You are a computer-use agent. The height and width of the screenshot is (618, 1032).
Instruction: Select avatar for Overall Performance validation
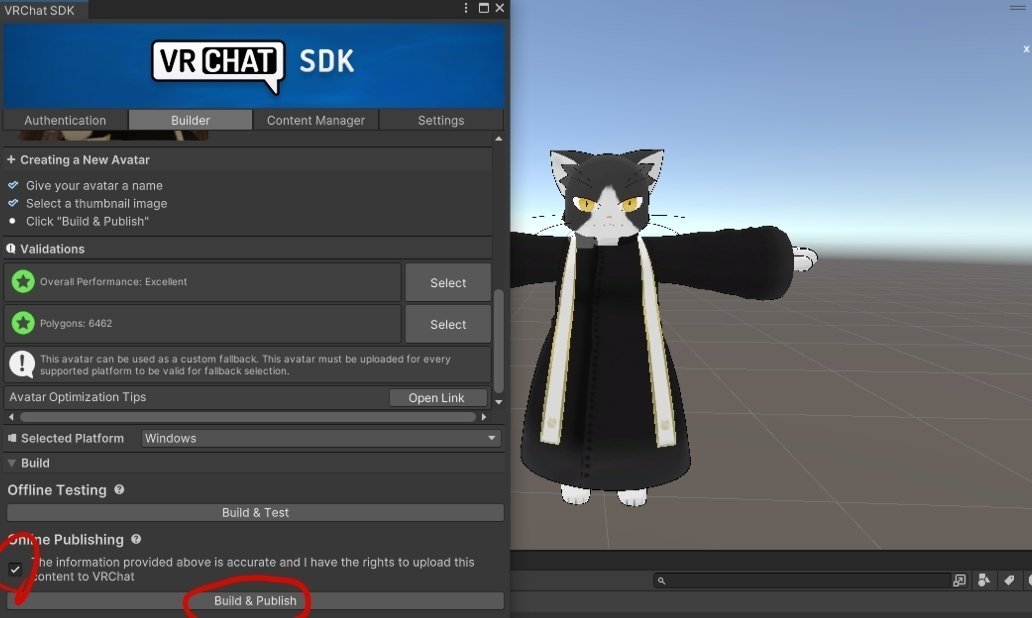pos(448,282)
